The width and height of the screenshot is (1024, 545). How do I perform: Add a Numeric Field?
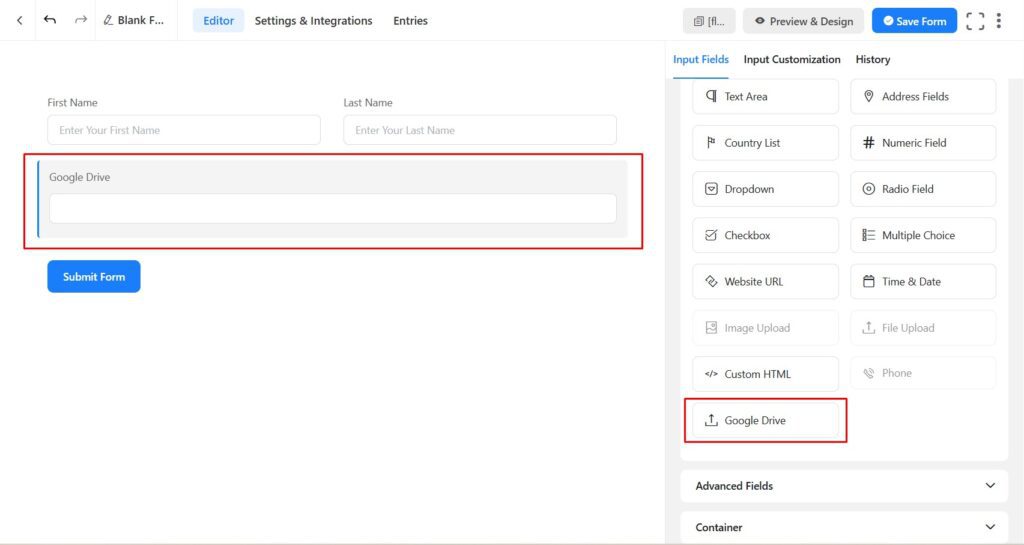(923, 143)
